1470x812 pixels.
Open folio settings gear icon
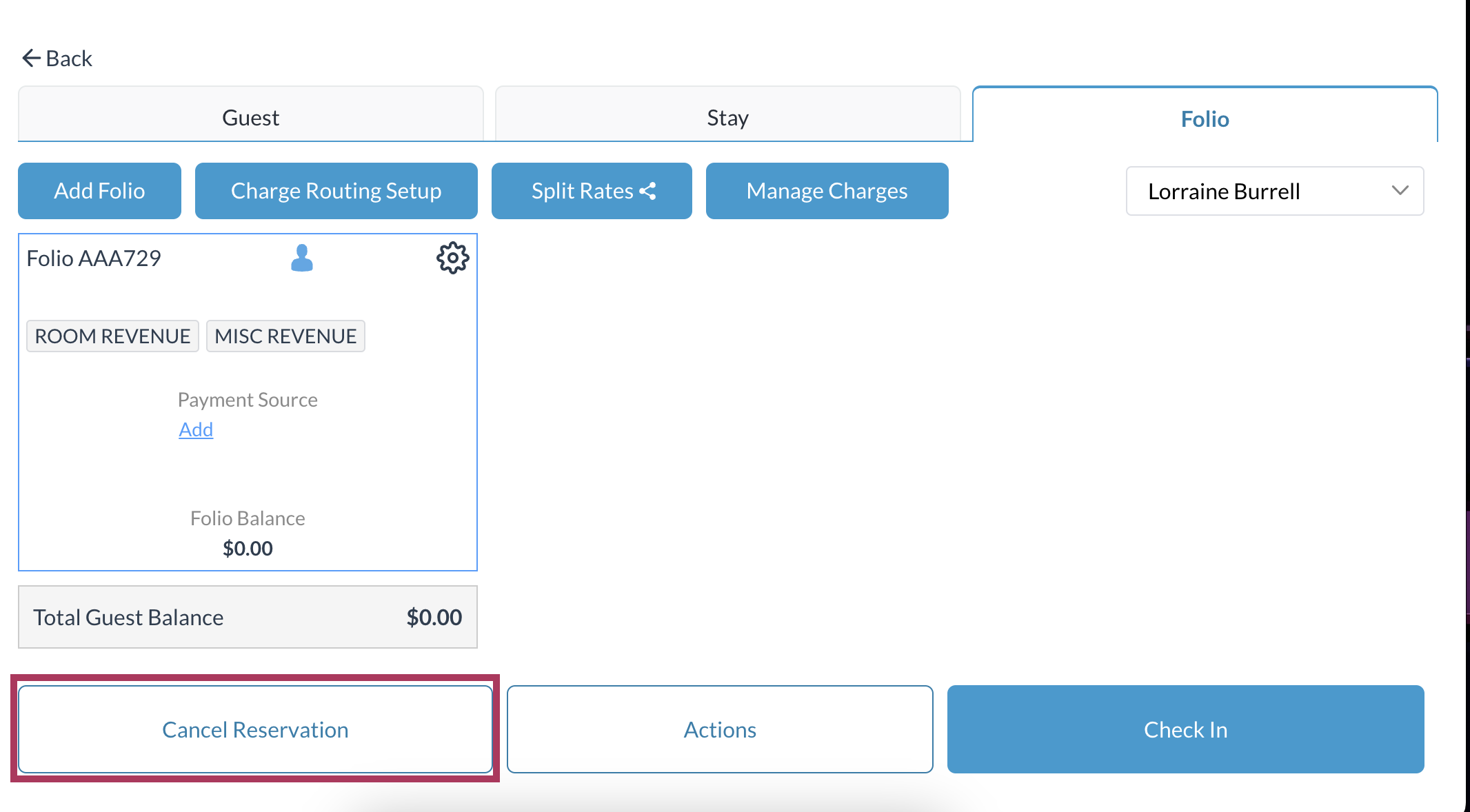pyautogui.click(x=452, y=258)
